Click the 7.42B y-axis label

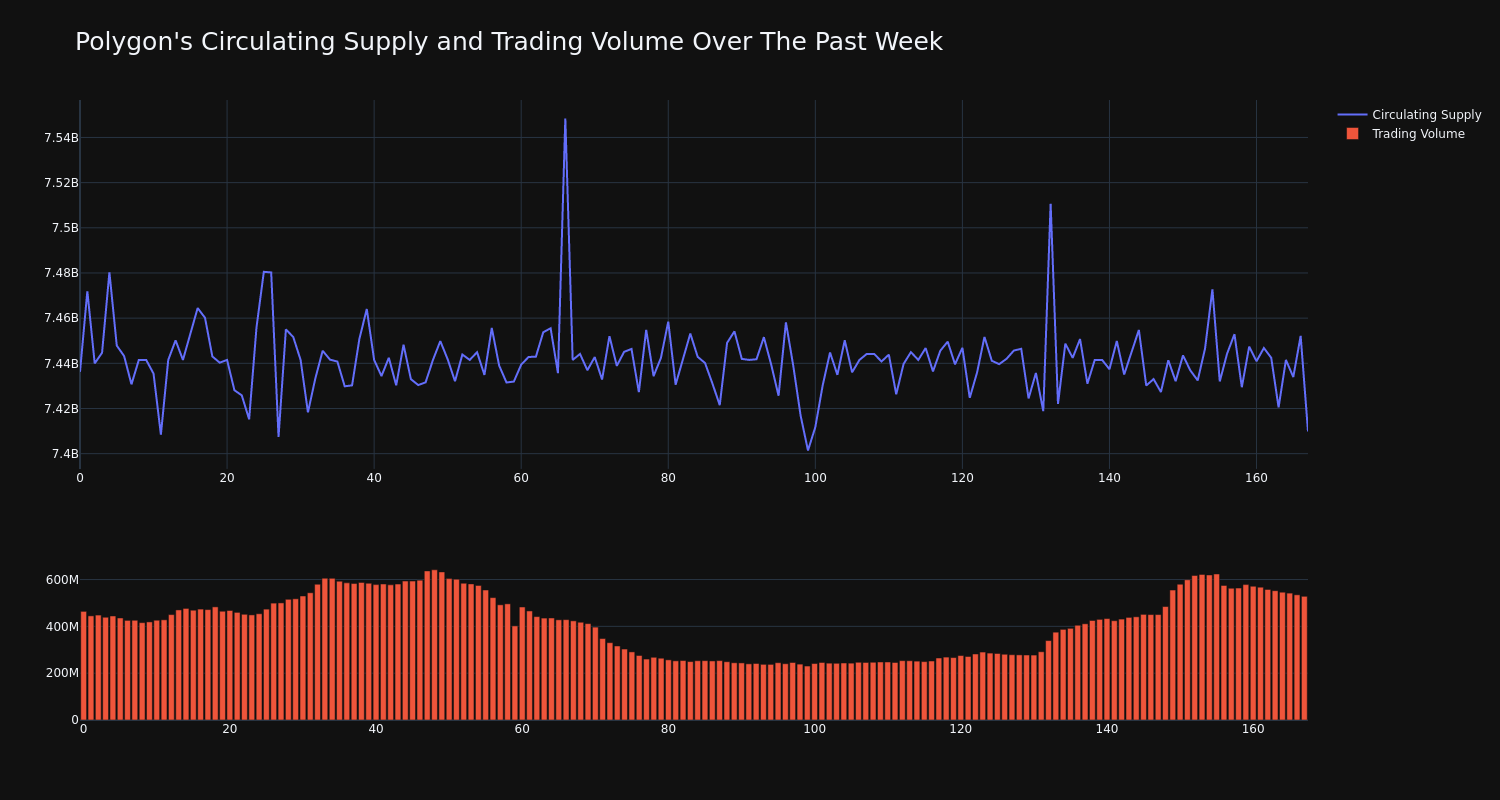point(61,409)
